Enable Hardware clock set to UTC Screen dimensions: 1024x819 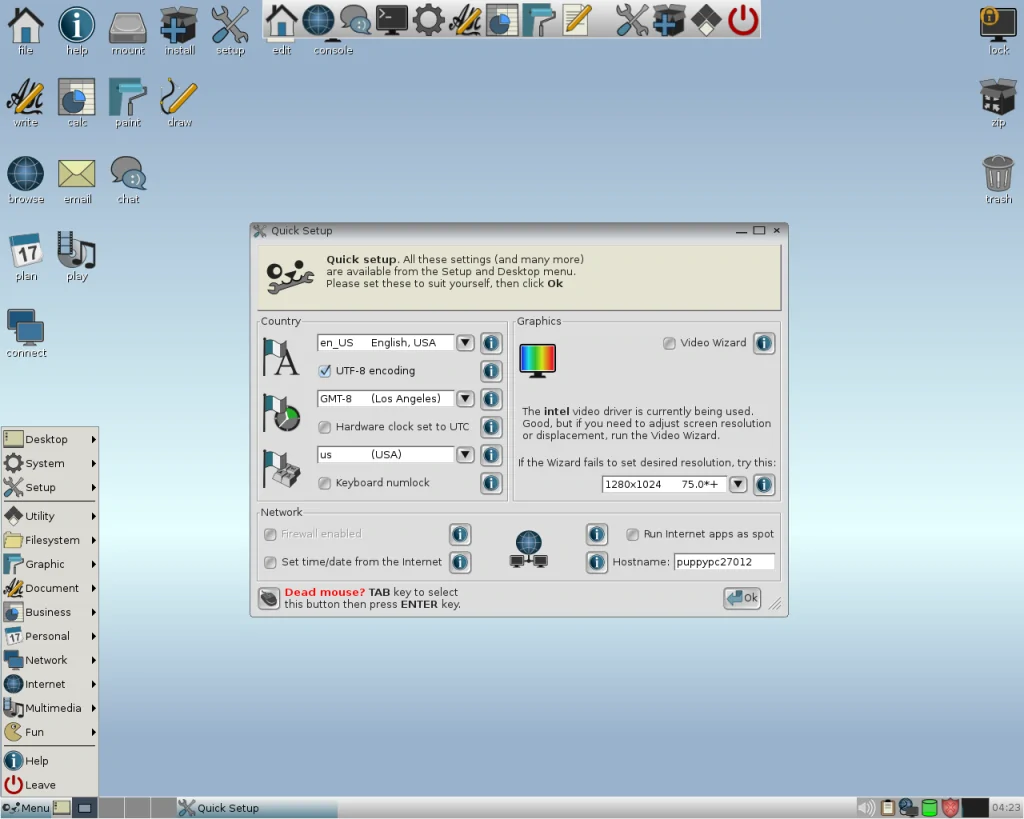325,427
